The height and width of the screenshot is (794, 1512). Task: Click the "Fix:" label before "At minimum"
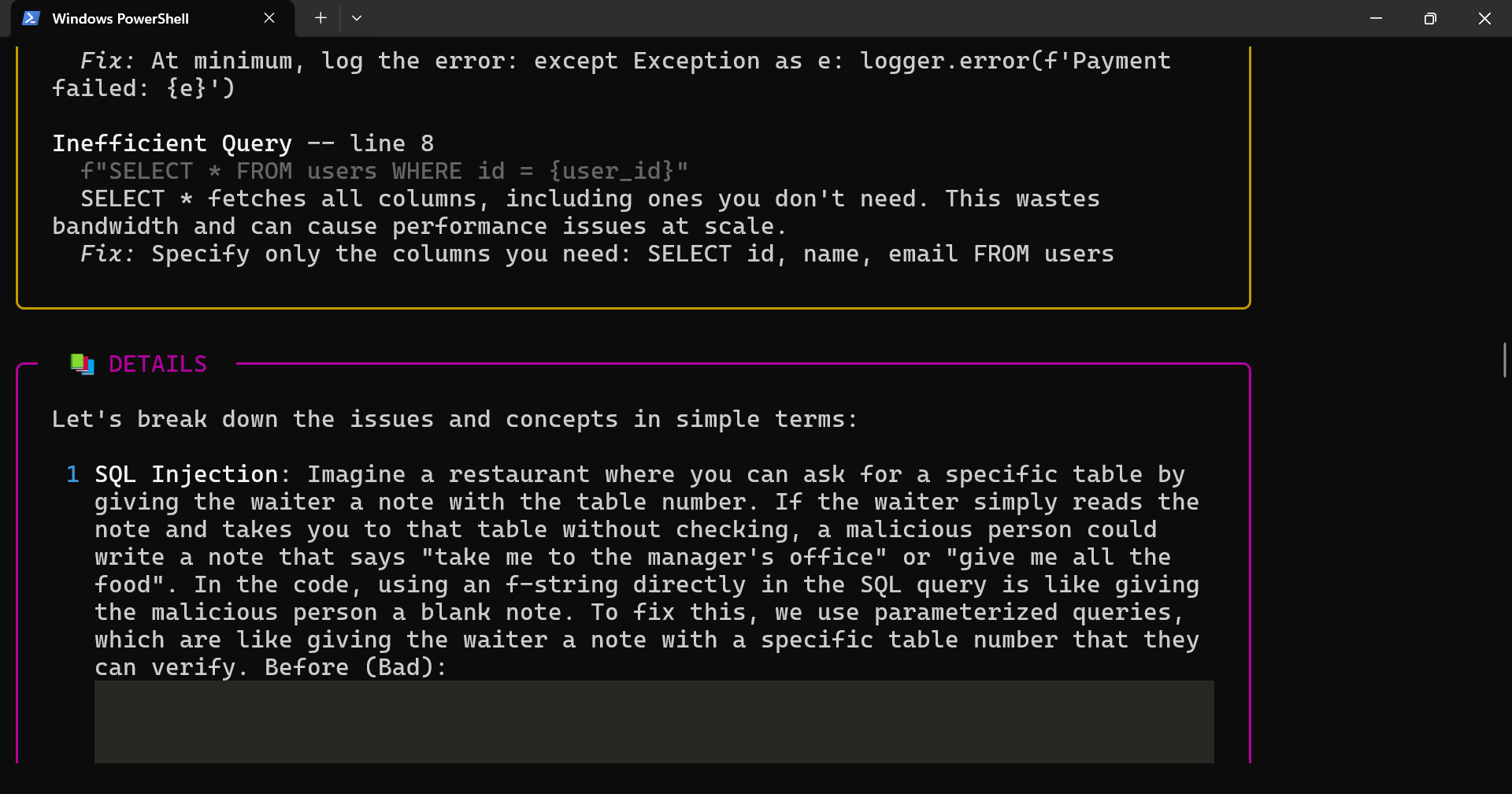(x=107, y=61)
